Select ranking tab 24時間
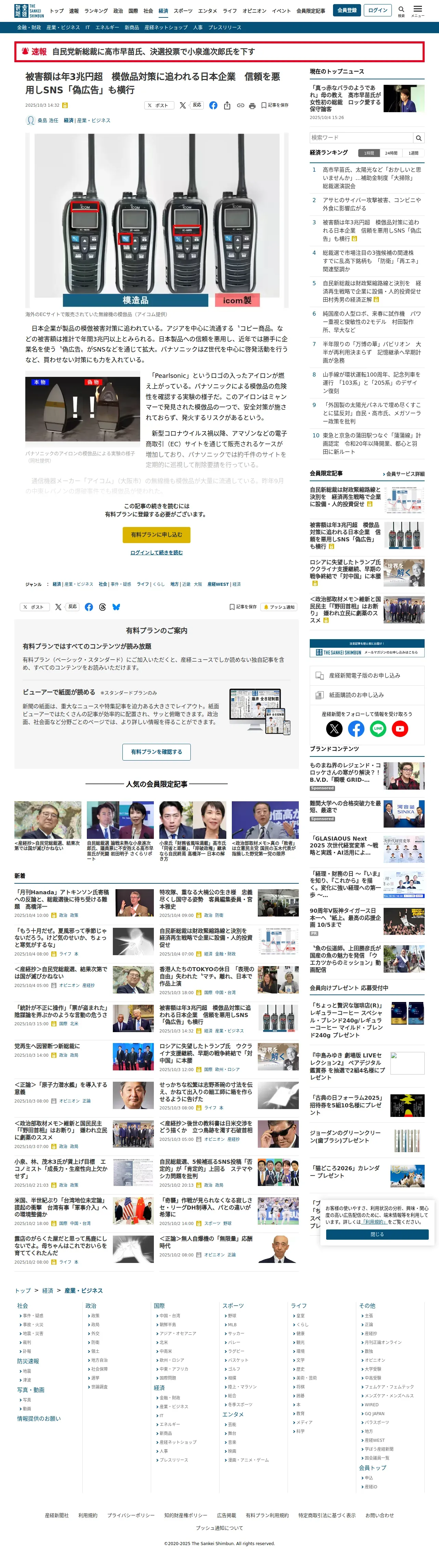 coord(391,154)
